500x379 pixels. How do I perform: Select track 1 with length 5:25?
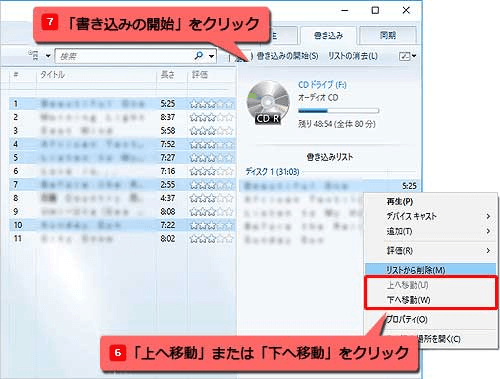coord(122,104)
